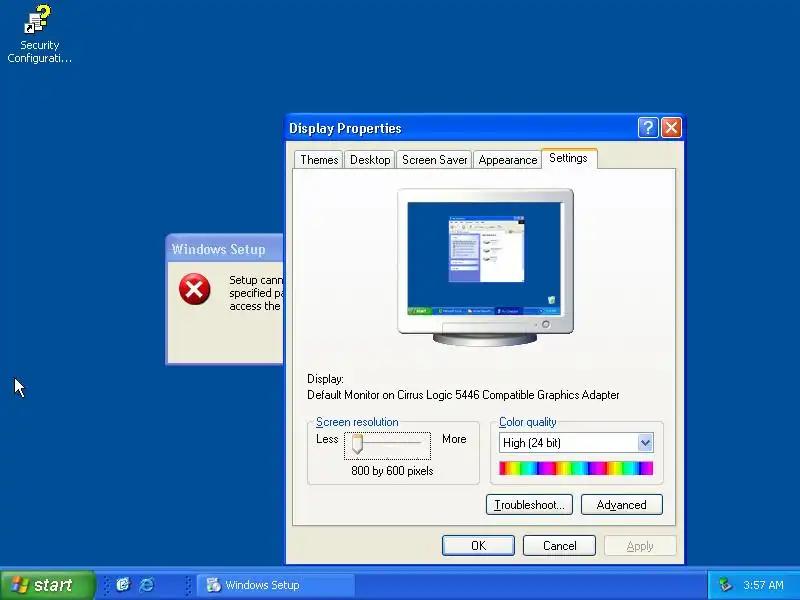
Task: Click the monitor preview image
Action: (485, 267)
